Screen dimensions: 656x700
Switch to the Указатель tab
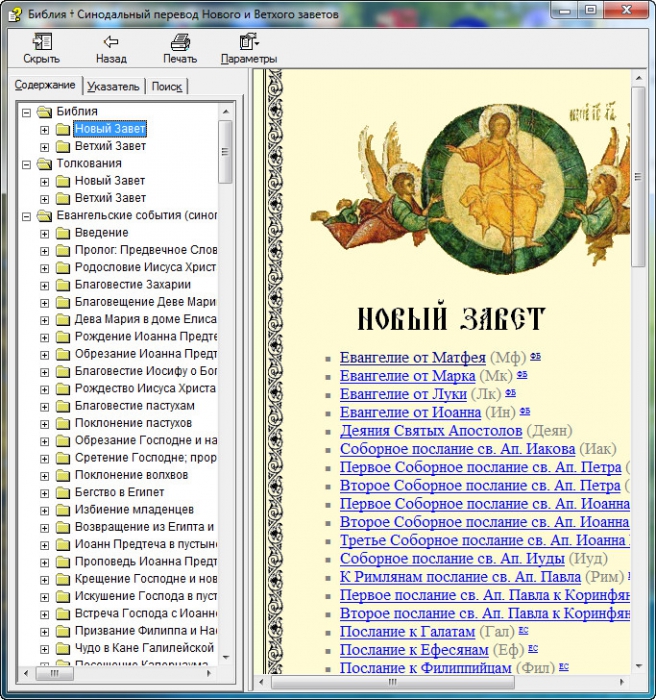tap(113, 87)
